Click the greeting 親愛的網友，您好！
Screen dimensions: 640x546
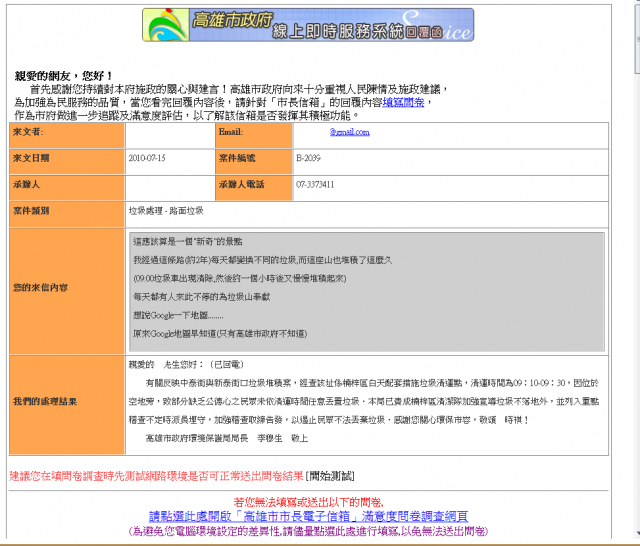coord(63,76)
